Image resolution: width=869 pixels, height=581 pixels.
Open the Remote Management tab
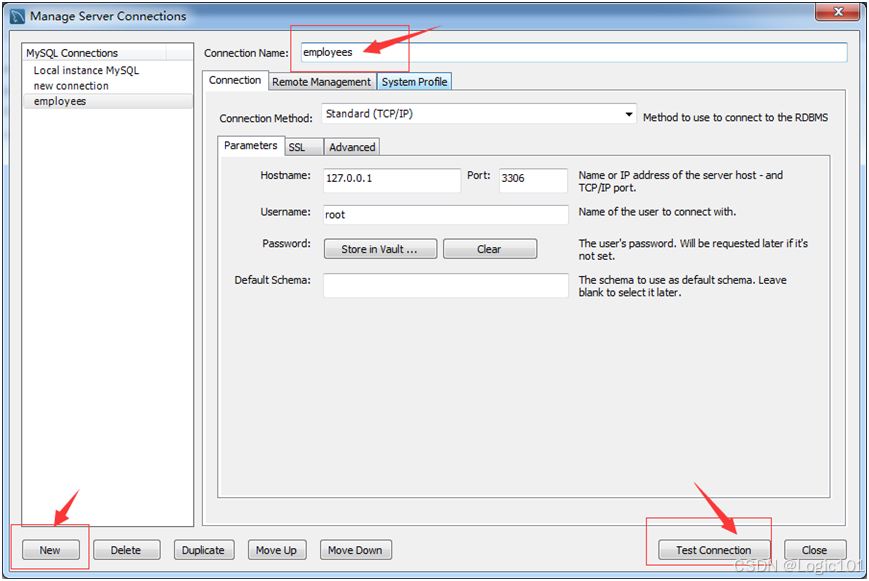click(321, 82)
